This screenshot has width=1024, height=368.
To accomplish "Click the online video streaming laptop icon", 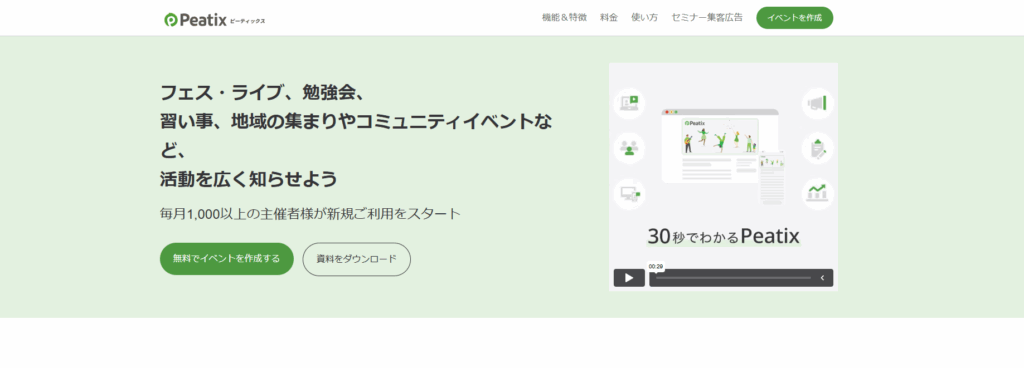I will click(630, 104).
